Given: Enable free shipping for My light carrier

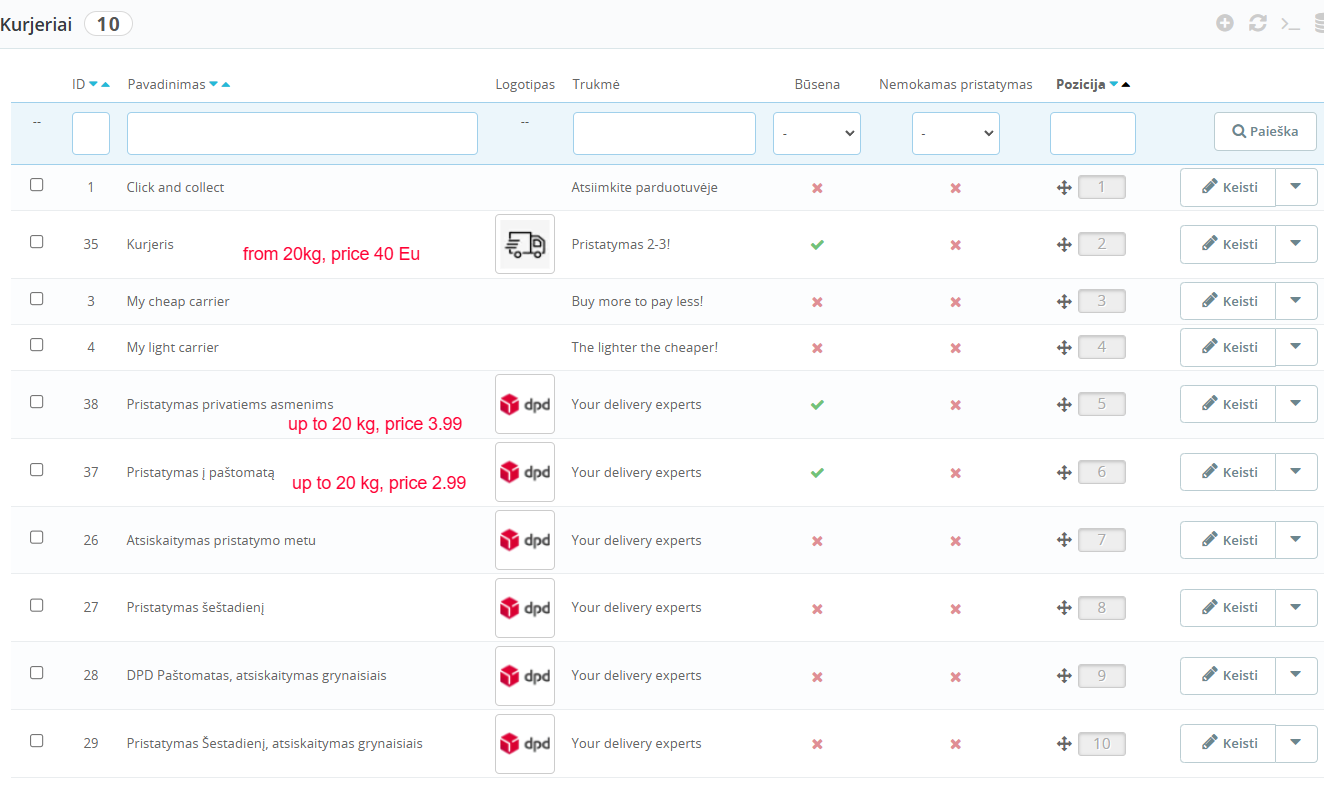Looking at the screenshot, I should point(956,348).
